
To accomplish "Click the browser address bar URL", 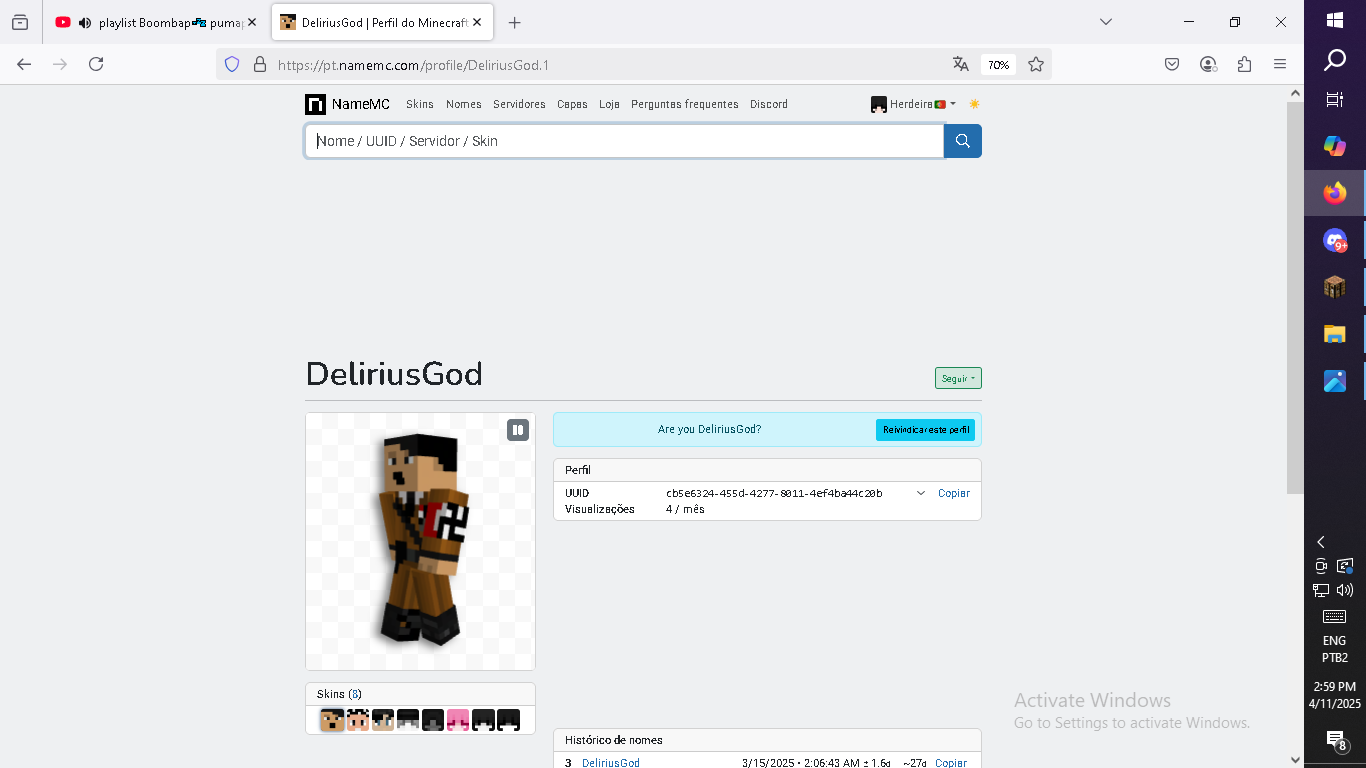I will coord(413,65).
